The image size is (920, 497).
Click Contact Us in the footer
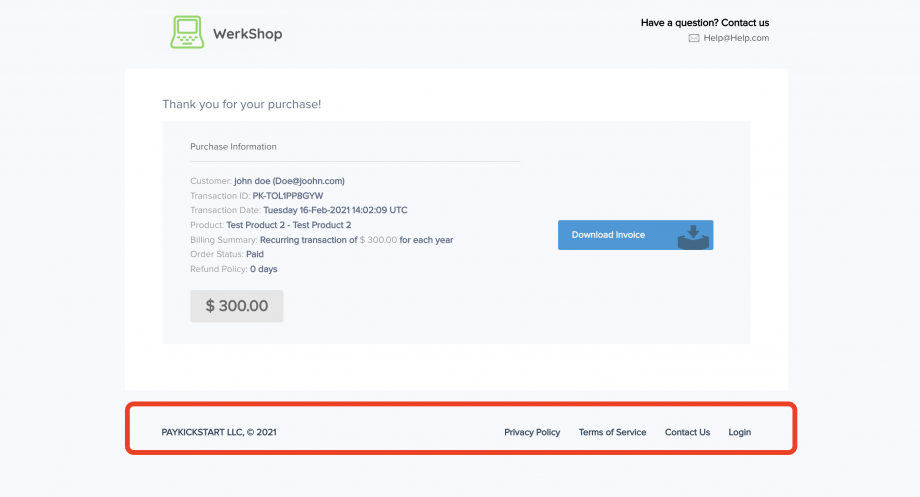coord(687,432)
